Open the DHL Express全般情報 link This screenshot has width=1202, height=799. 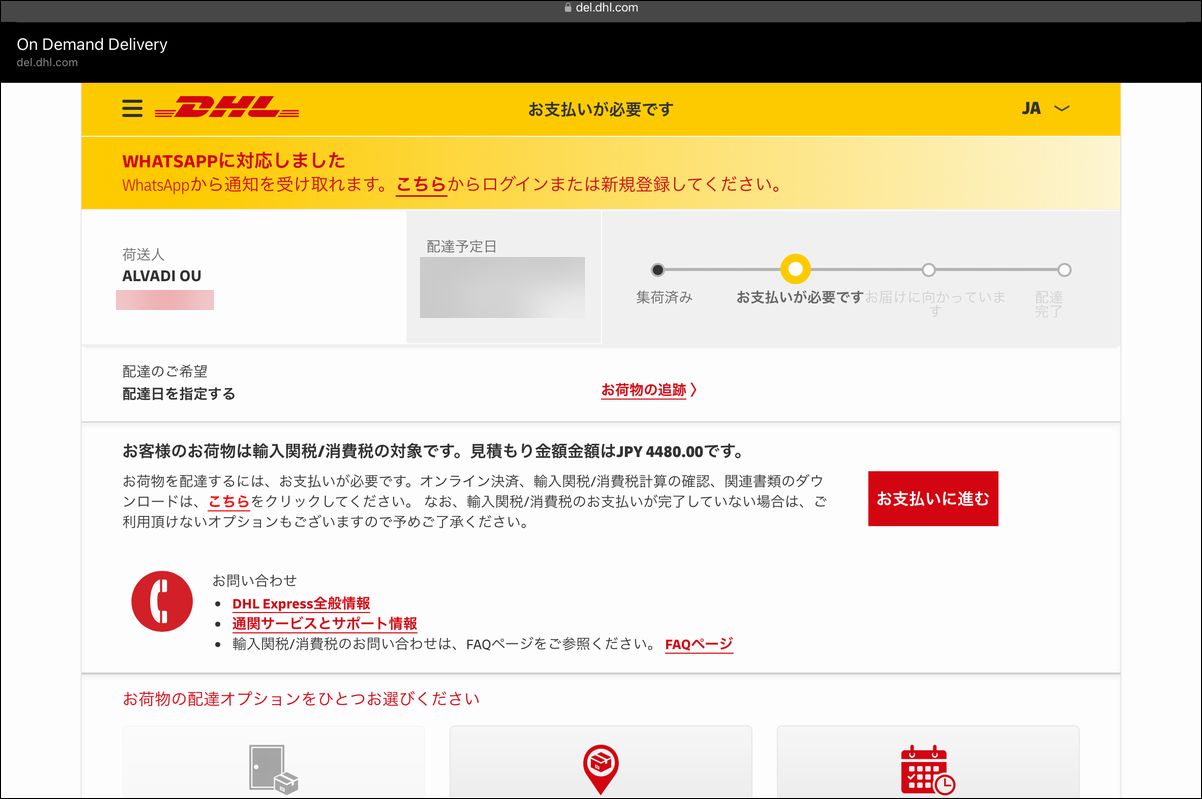point(301,604)
